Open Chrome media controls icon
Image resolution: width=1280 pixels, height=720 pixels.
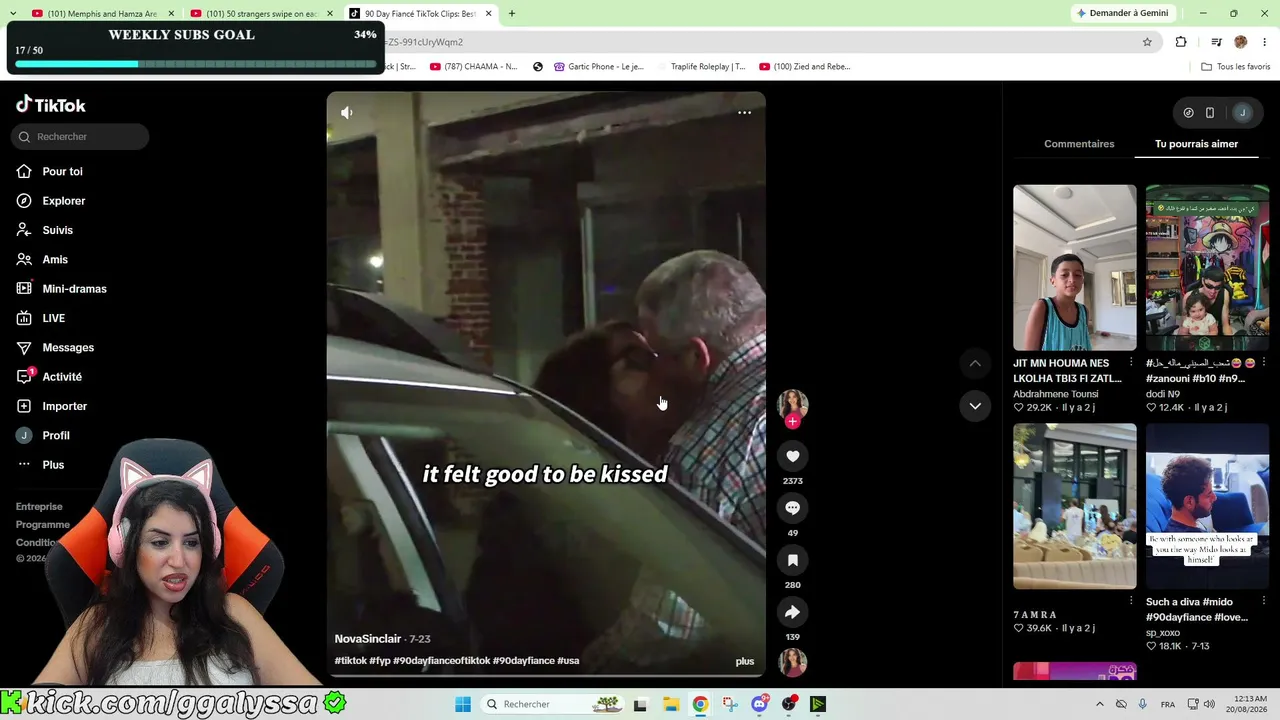(1216, 42)
